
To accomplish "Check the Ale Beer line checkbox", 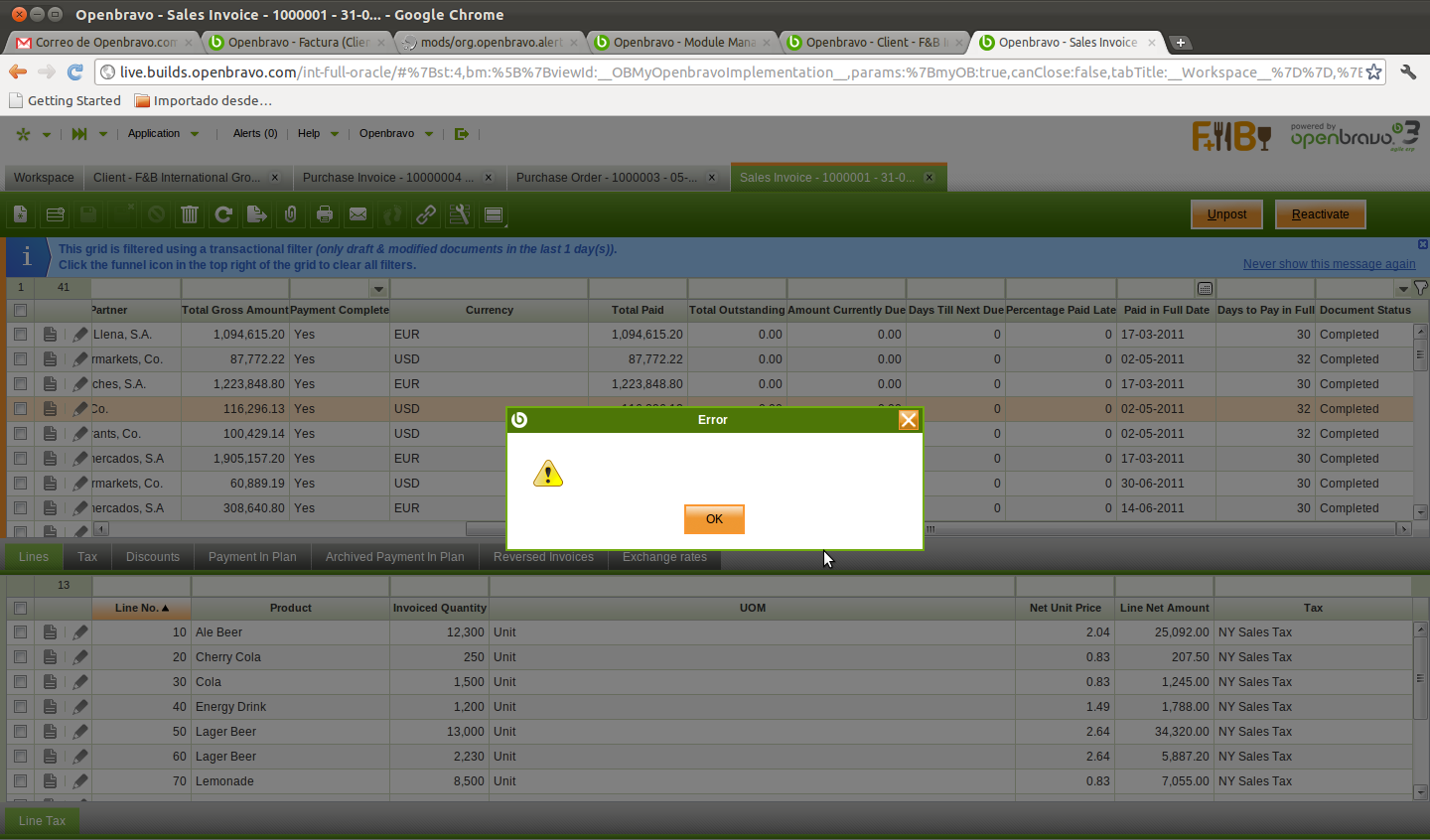I will click(20, 632).
